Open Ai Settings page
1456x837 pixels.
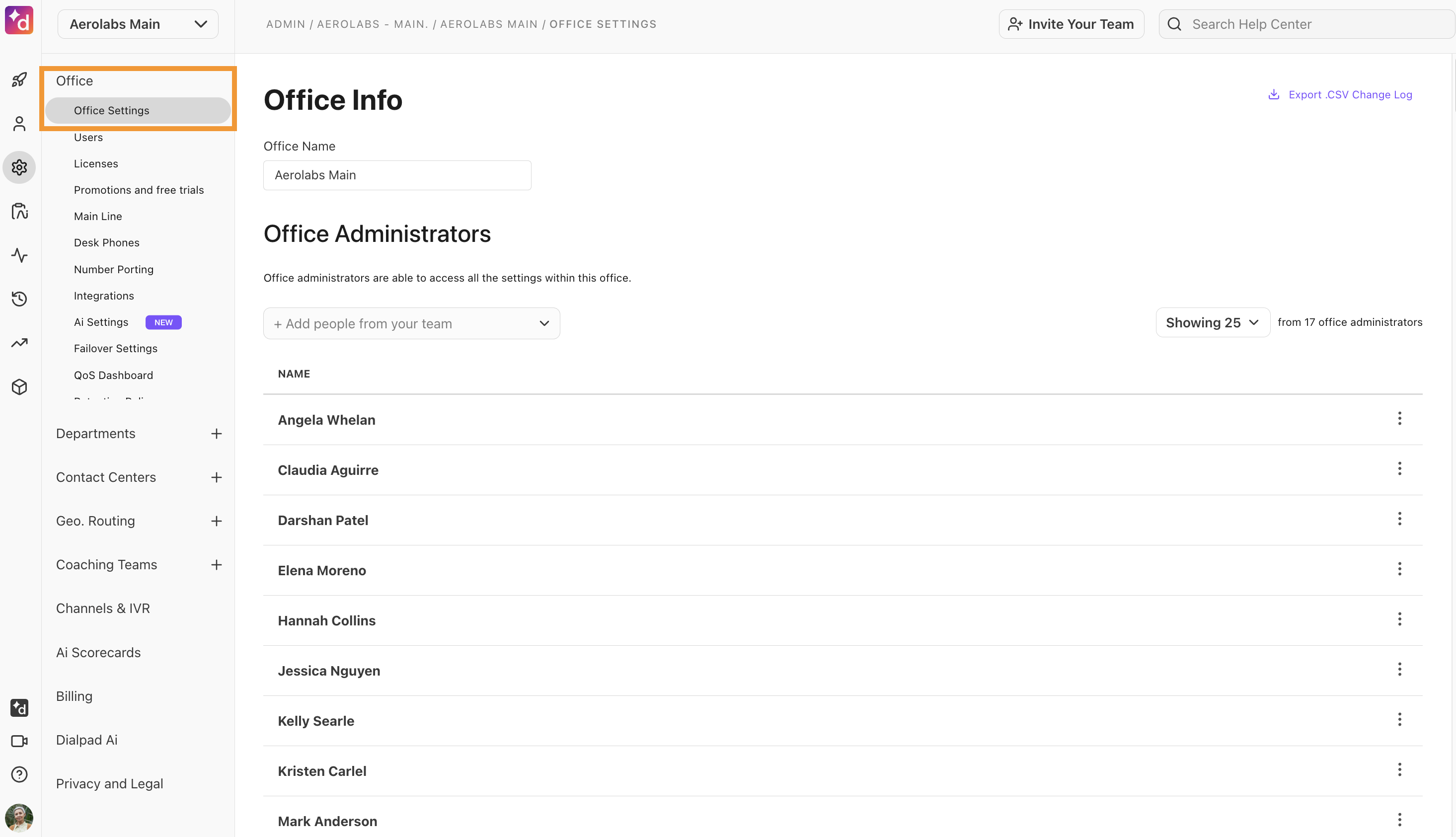pos(101,322)
